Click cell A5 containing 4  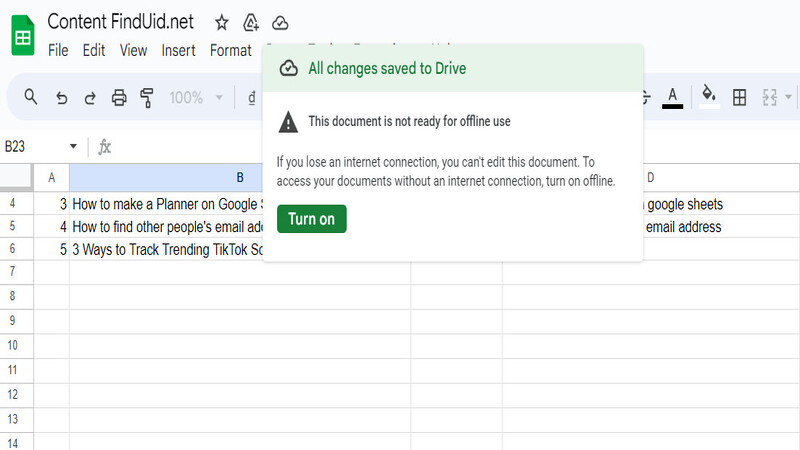click(52, 227)
